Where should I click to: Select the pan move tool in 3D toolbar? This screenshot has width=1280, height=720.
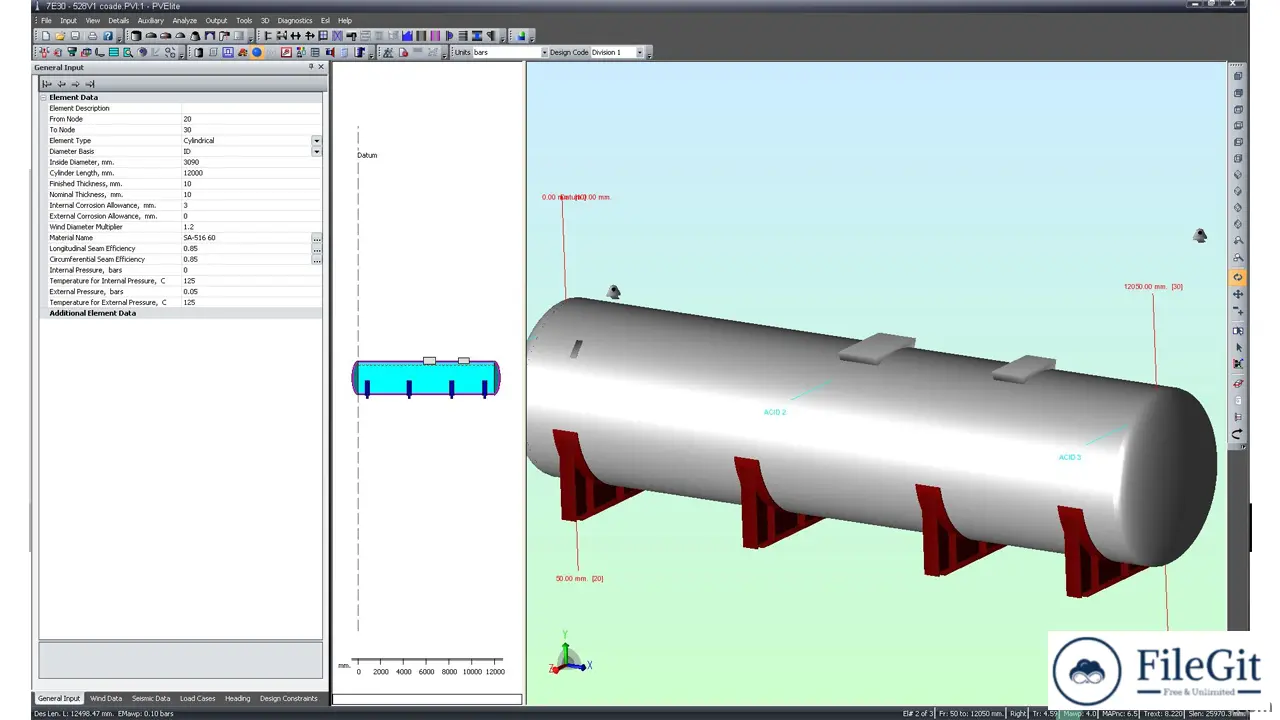(x=1238, y=294)
